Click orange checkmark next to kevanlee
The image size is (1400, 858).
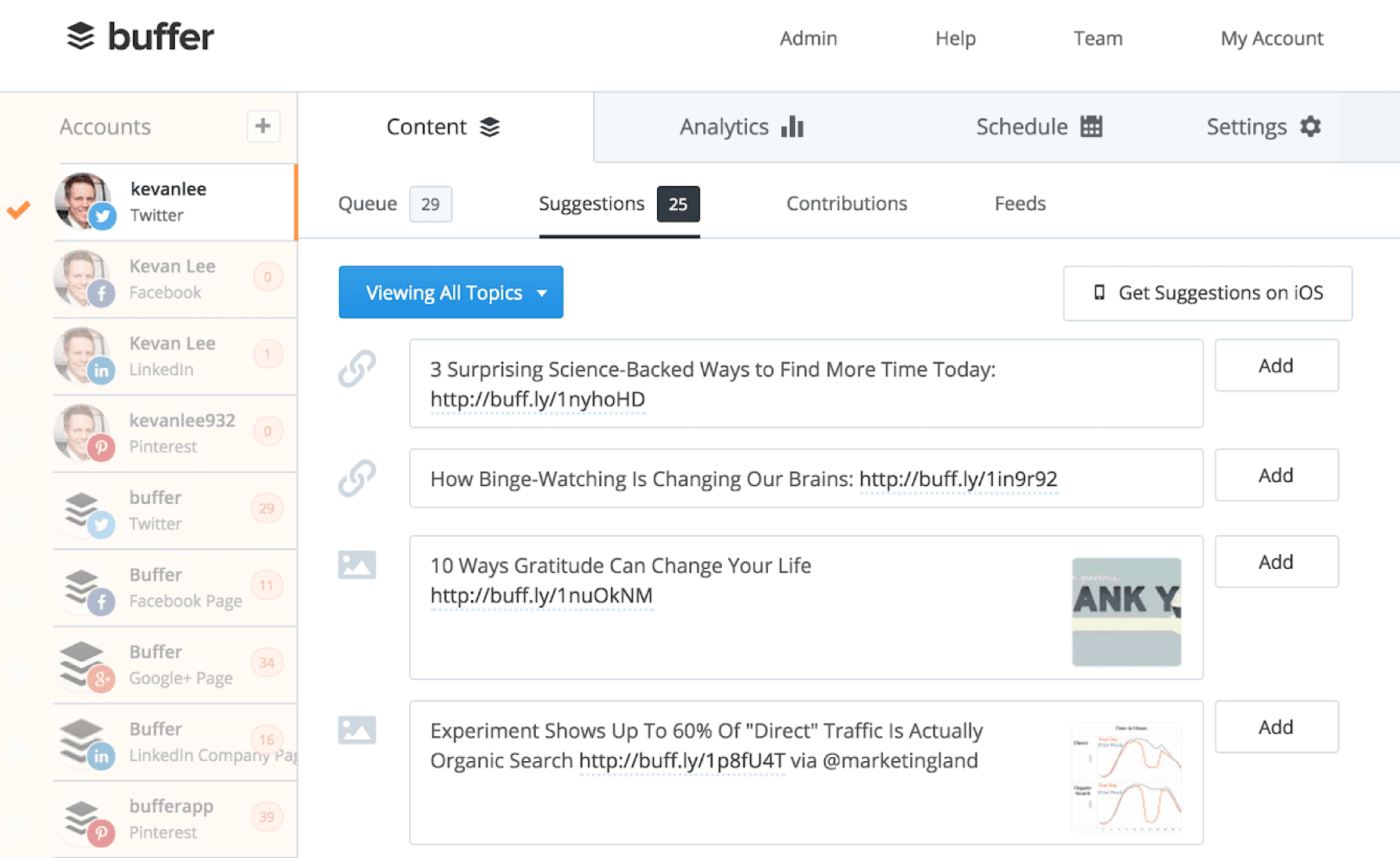(x=18, y=209)
